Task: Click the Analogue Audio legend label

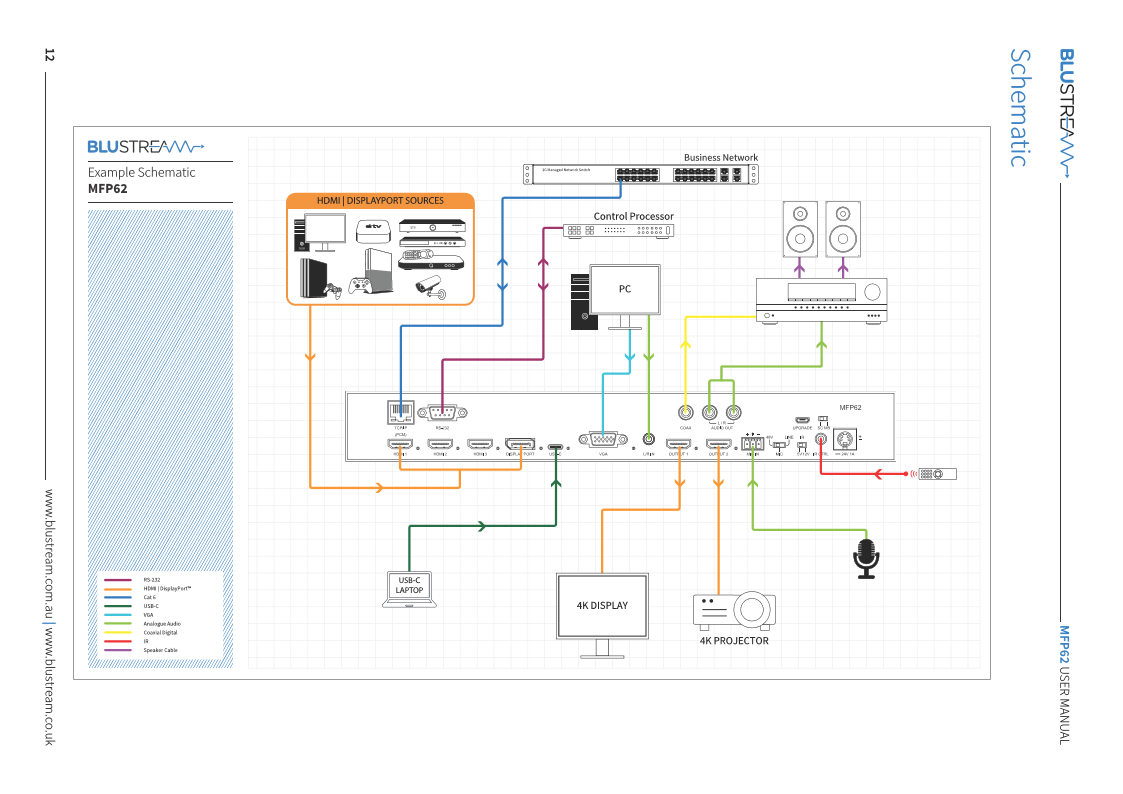Action: click(162, 624)
